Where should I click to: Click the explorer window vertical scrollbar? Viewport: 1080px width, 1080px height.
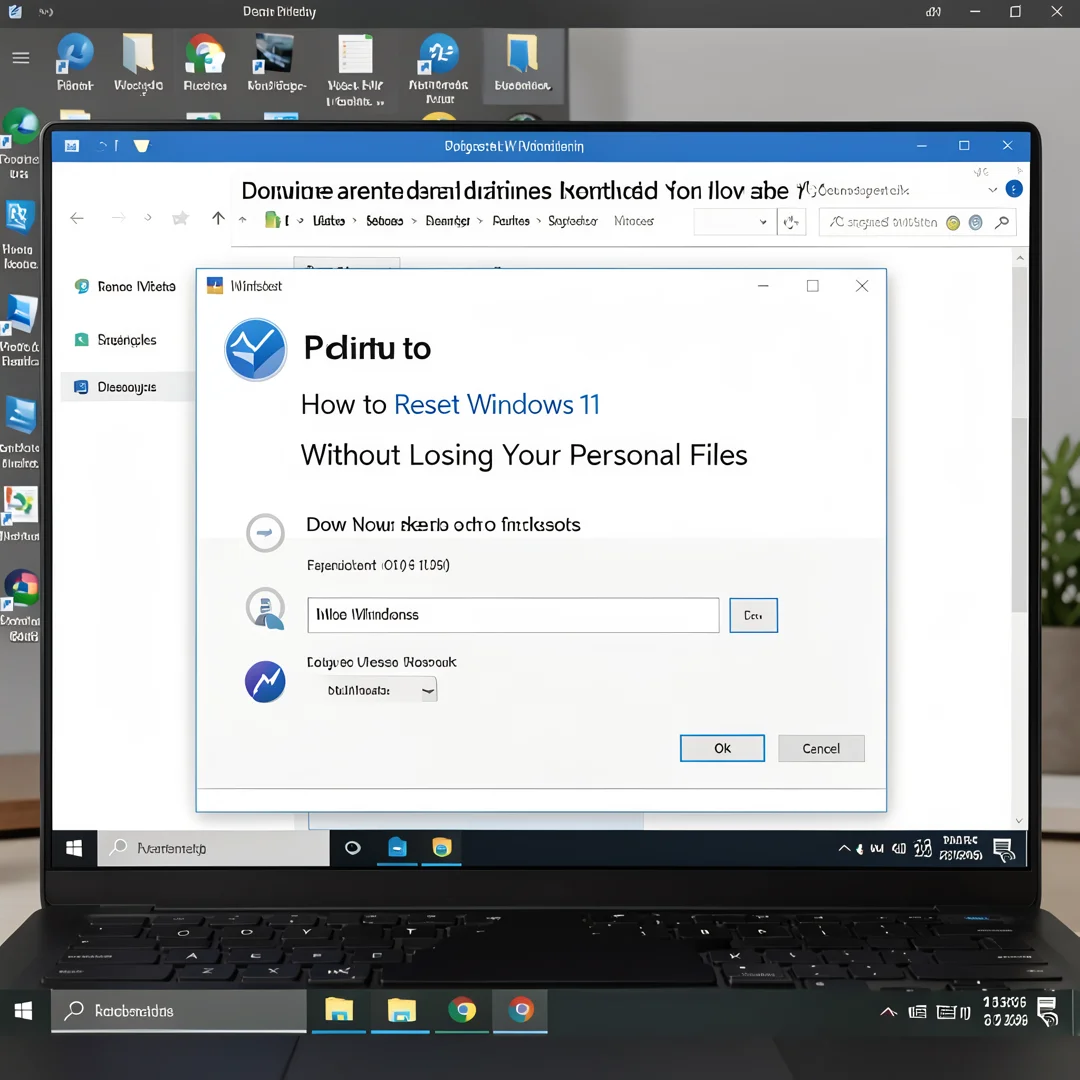pos(1019,517)
